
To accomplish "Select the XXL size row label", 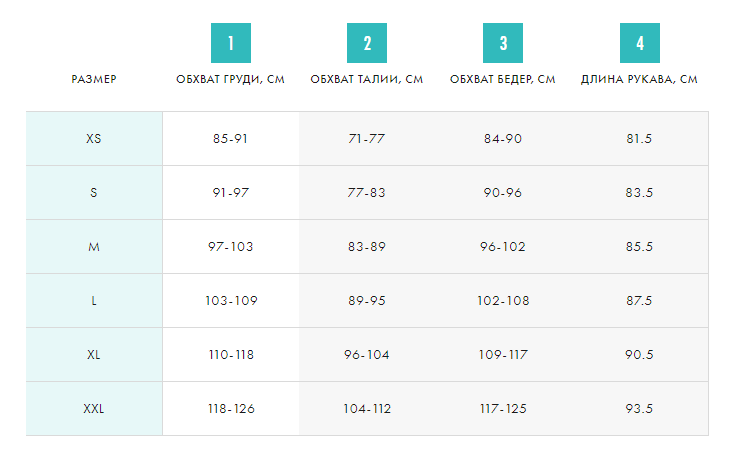I will click(x=94, y=409).
